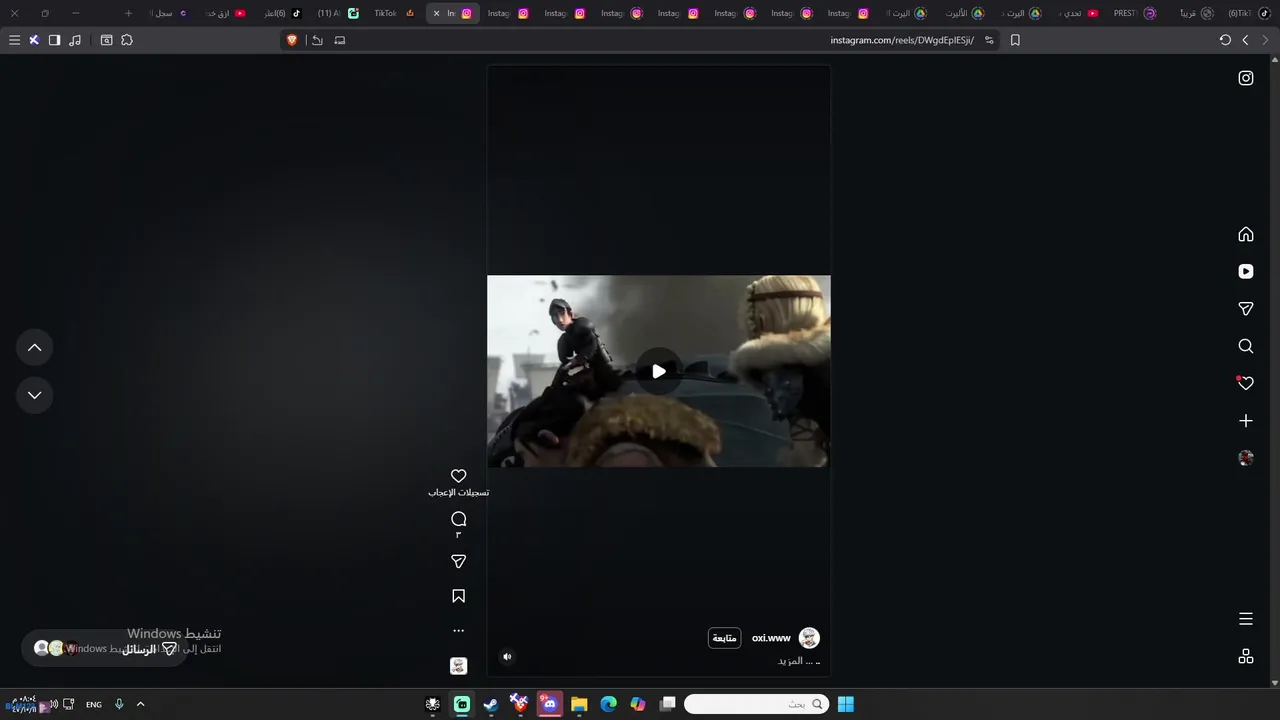
Task: Open Microsoft Edge from the taskbar
Action: [x=608, y=704]
